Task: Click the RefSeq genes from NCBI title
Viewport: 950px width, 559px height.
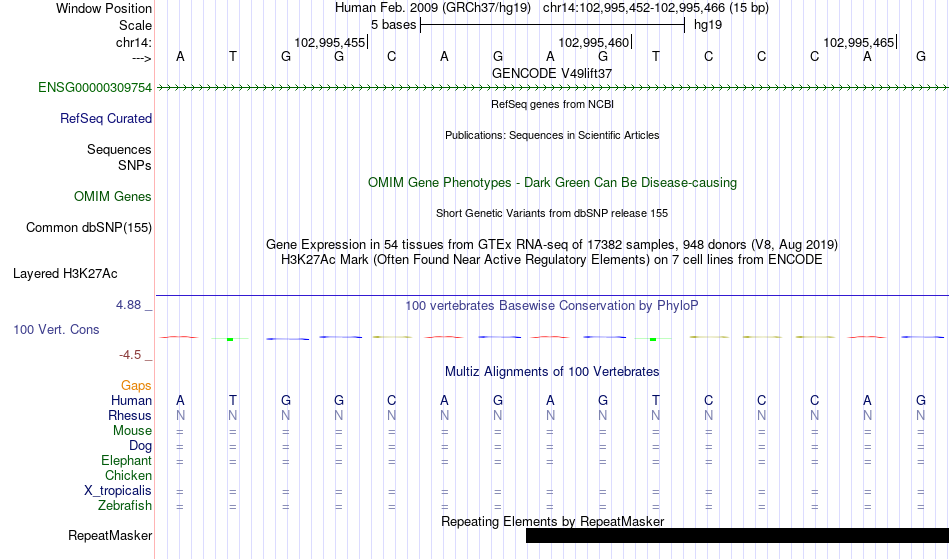Action: pyautogui.click(x=552, y=104)
